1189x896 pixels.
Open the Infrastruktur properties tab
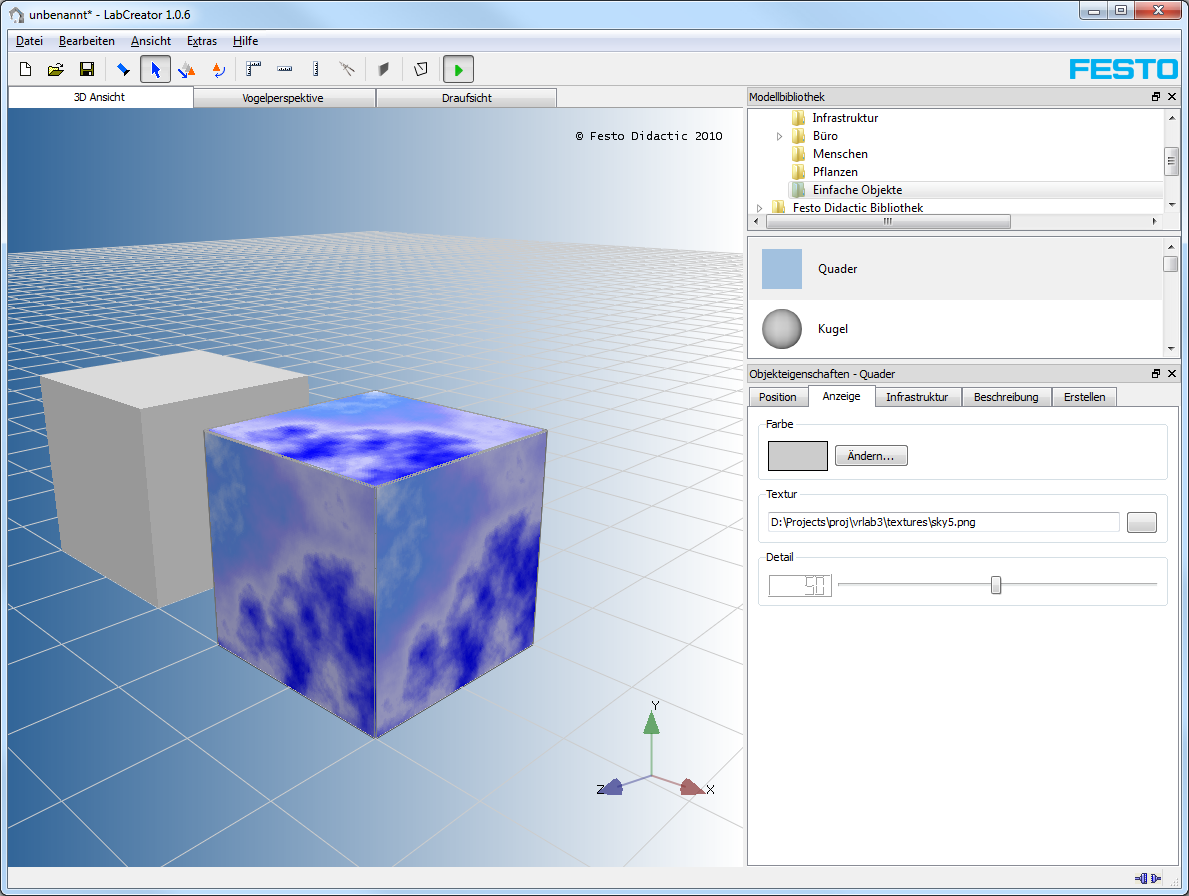pos(918,397)
